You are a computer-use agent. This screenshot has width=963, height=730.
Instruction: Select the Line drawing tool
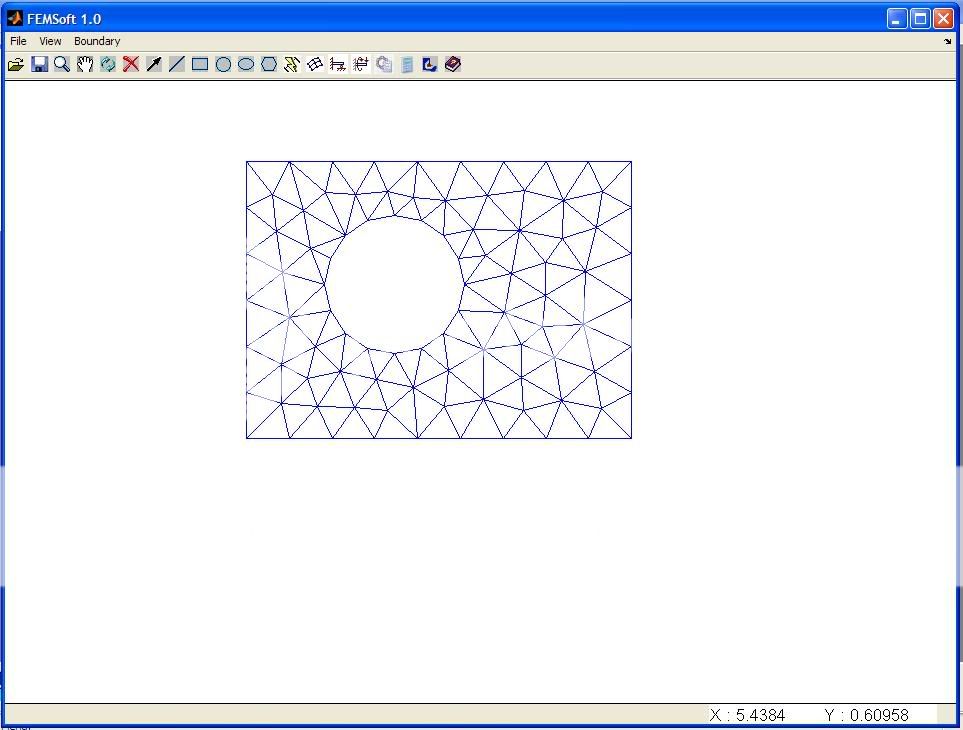click(x=177, y=65)
